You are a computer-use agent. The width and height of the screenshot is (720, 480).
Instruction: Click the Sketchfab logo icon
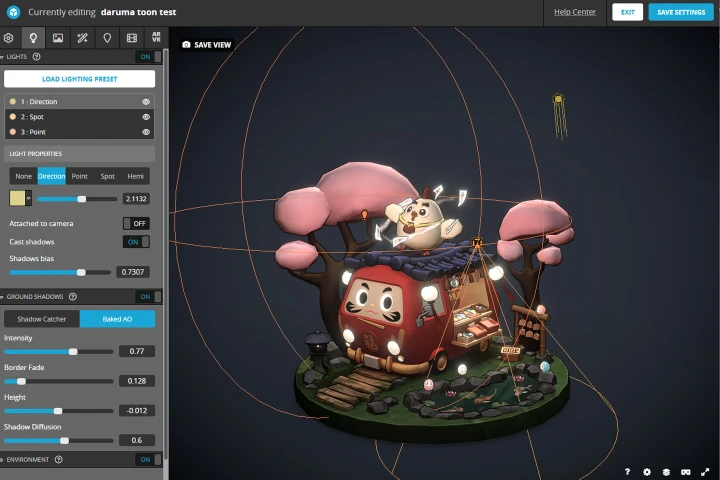(13, 12)
